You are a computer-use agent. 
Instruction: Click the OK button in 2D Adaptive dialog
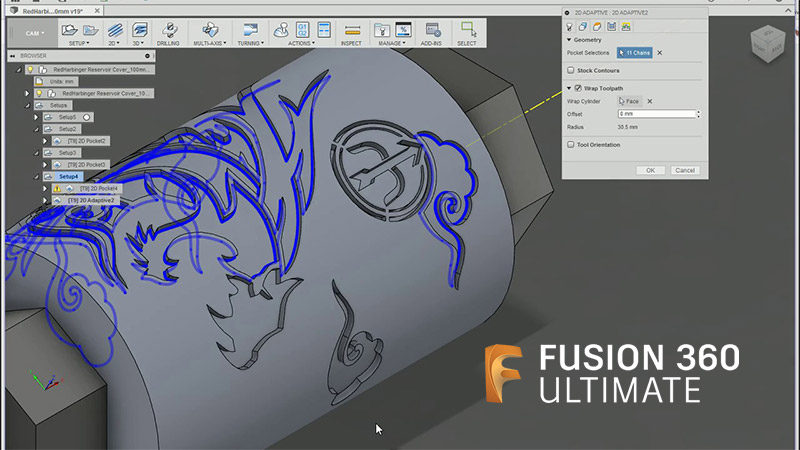pos(650,170)
